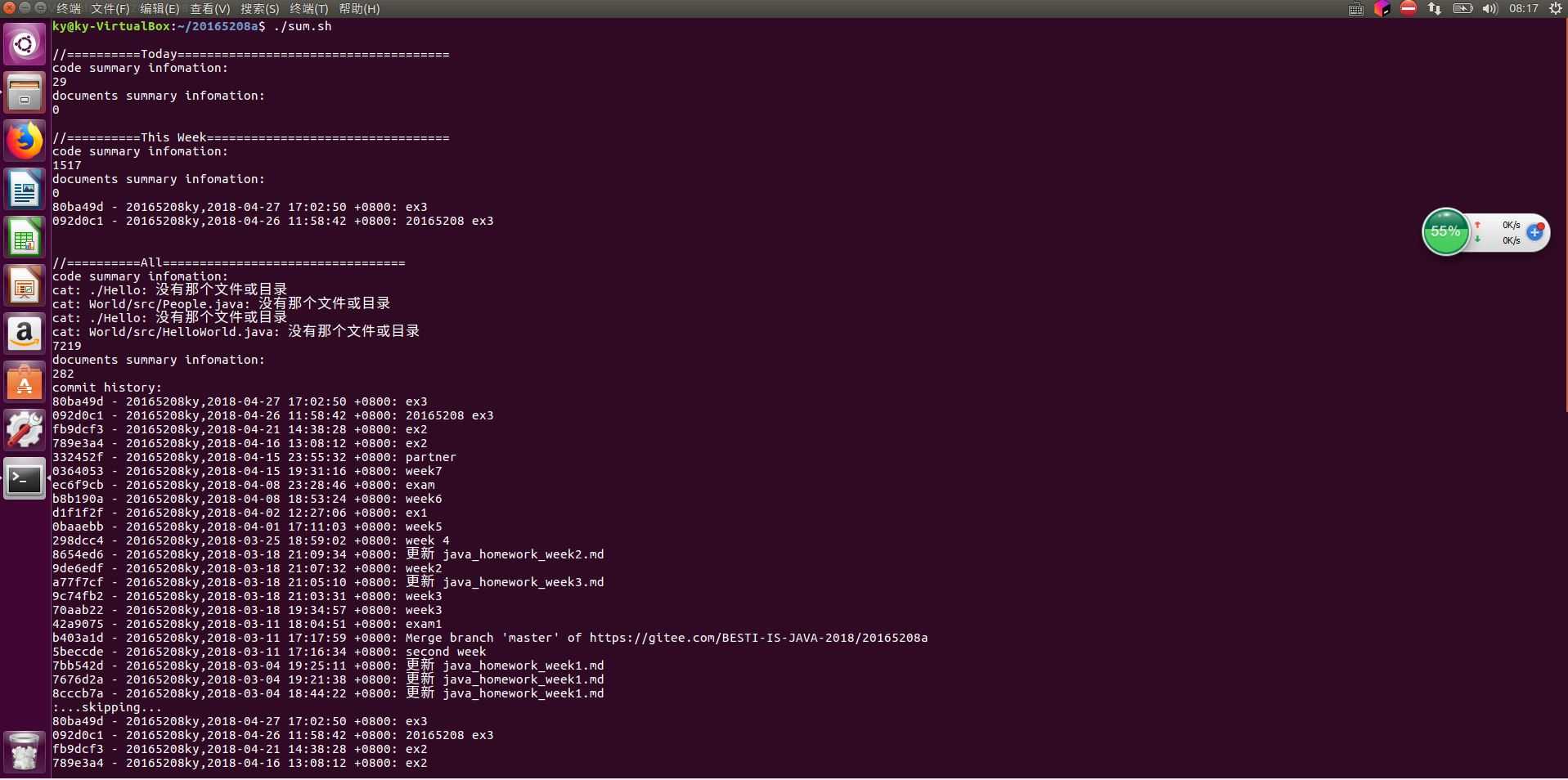Click commit 332452f partner line
The width and height of the screenshot is (1568, 780).
click(254, 458)
